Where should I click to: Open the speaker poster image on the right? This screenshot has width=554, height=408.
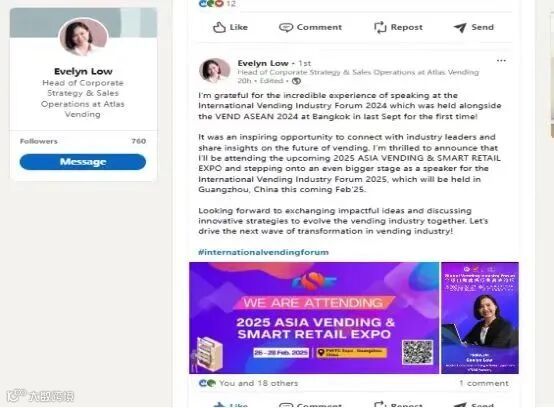pos(480,318)
